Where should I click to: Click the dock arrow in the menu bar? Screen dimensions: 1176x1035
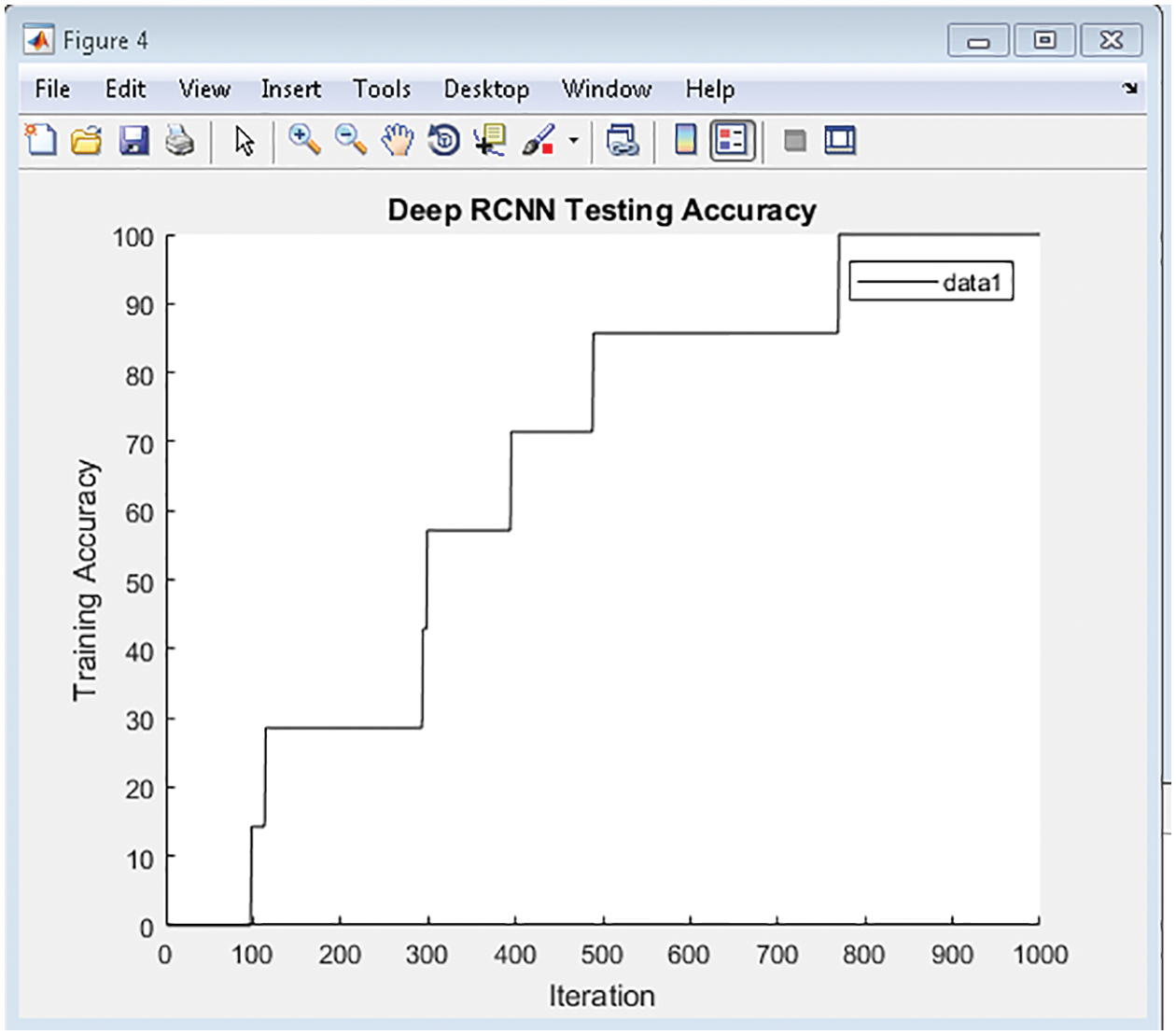pyautogui.click(x=1130, y=89)
